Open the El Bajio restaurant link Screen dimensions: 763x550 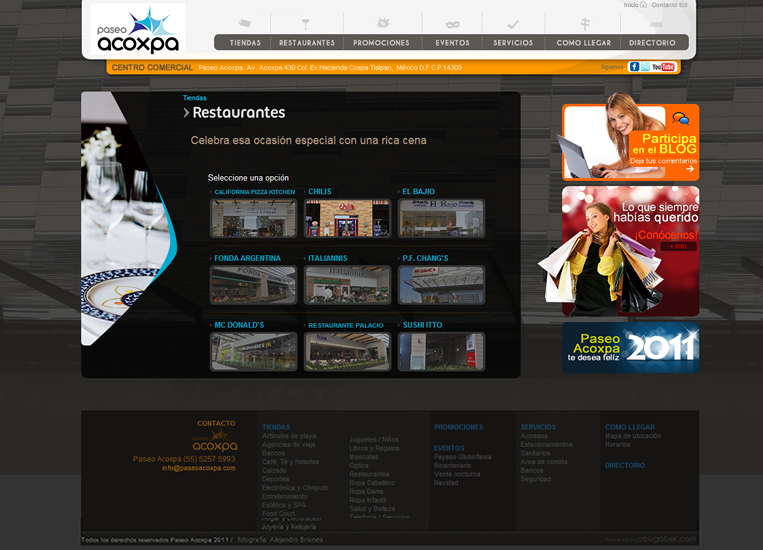(x=418, y=191)
